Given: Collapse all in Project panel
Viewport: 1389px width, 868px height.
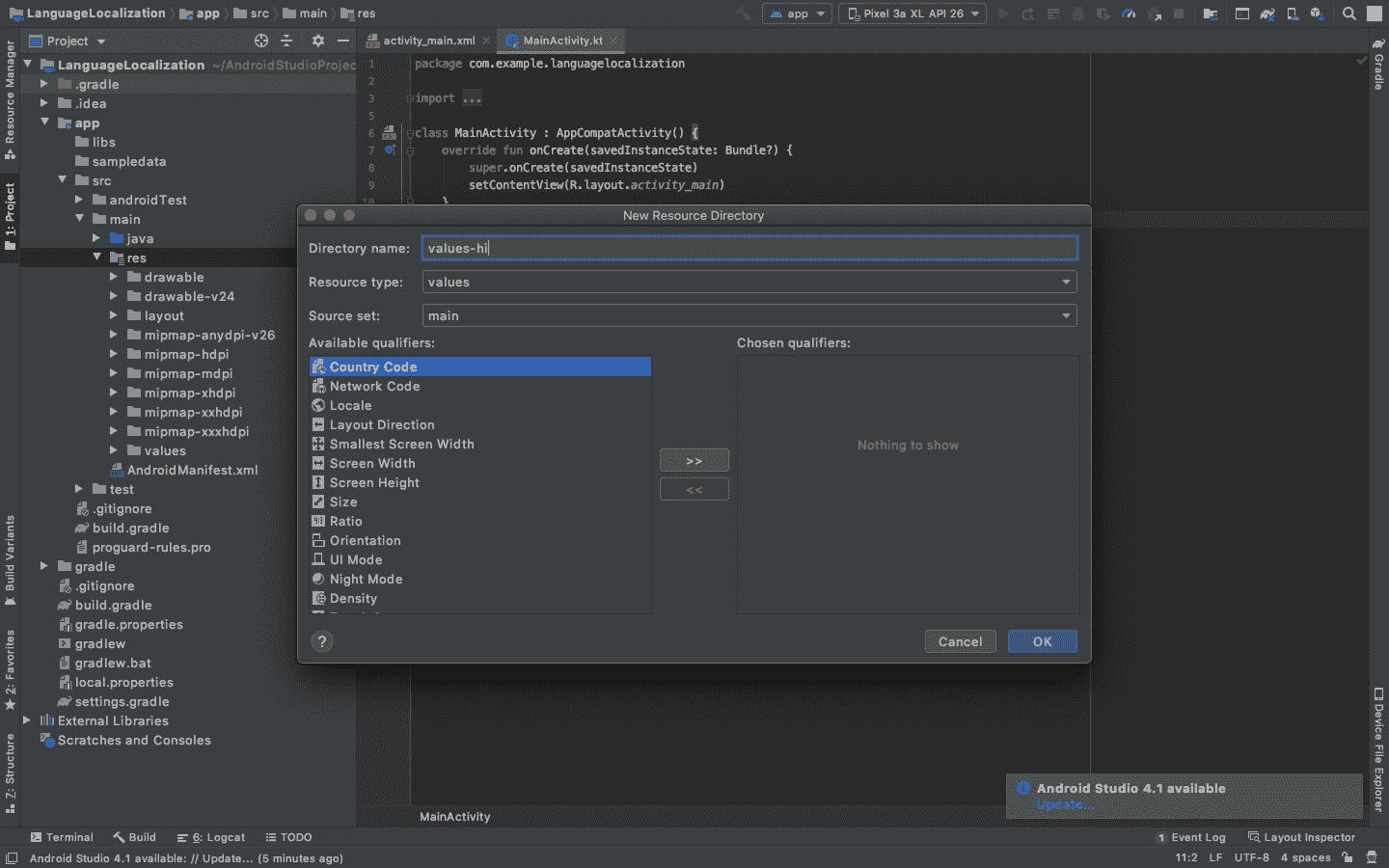Looking at the screenshot, I should [x=286, y=41].
